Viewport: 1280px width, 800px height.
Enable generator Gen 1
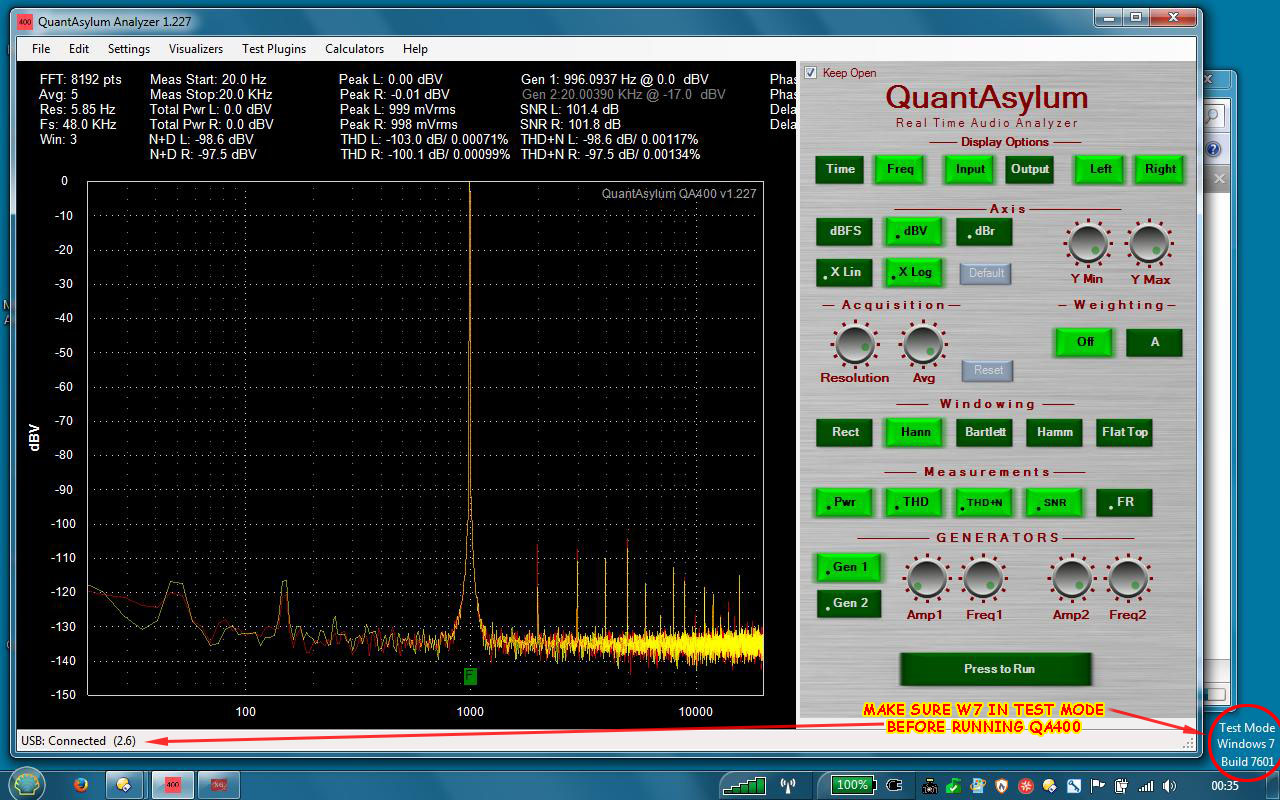[x=849, y=567]
